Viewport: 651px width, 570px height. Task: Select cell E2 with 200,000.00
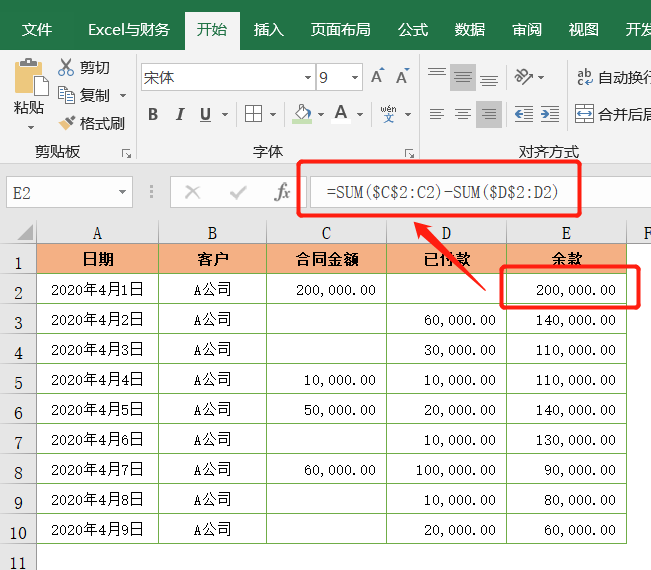[566, 289]
